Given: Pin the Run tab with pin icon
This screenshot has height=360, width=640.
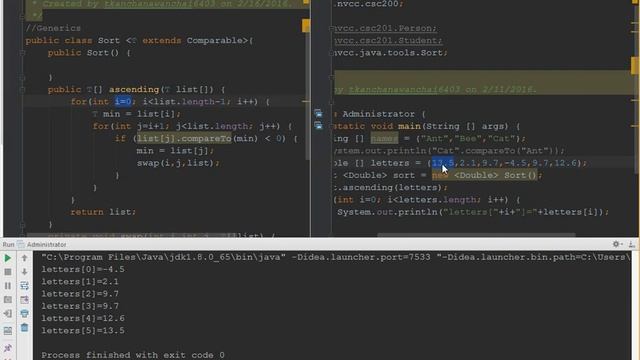Looking at the screenshot, I should pos(7,348).
